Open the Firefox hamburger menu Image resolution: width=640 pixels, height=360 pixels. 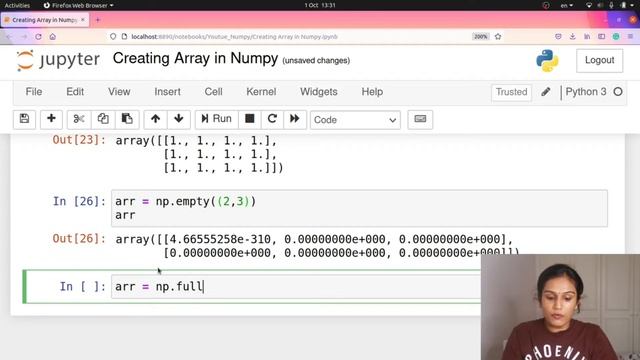(x=630, y=37)
